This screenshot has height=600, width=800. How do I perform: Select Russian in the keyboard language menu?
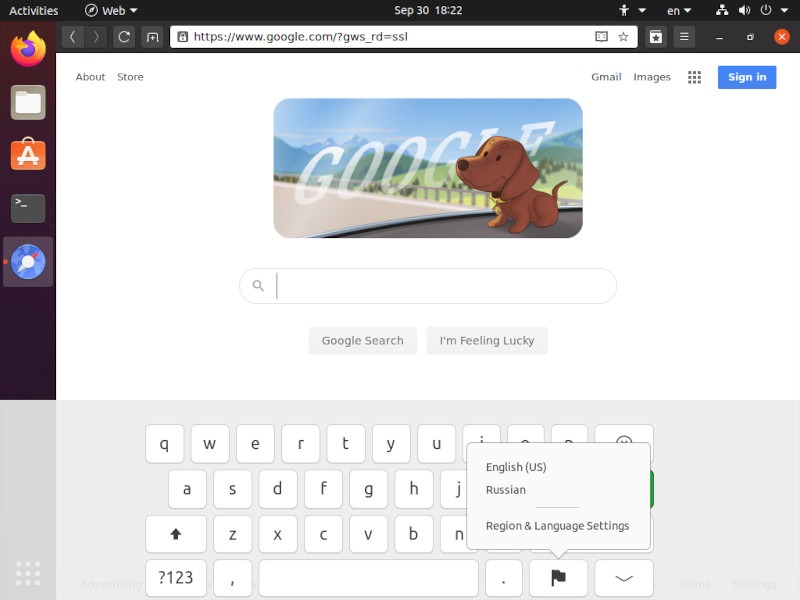[505, 490]
